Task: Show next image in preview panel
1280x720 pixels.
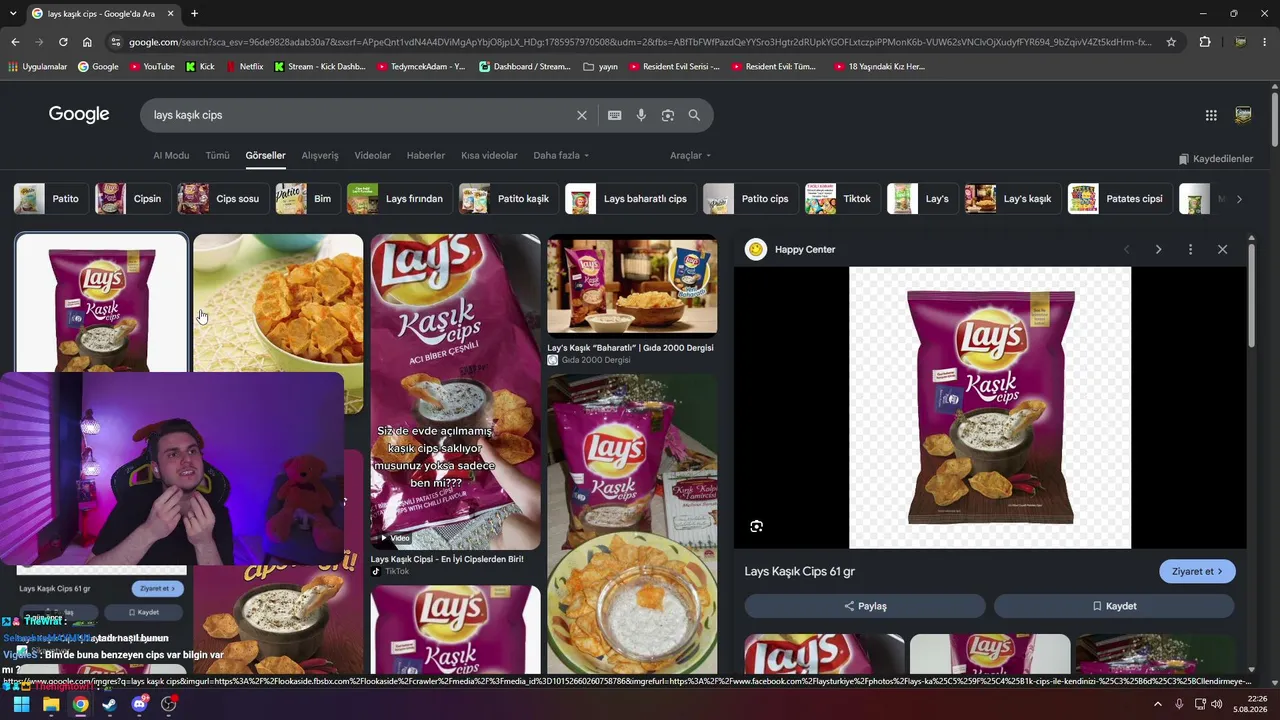Action: pyautogui.click(x=1159, y=249)
